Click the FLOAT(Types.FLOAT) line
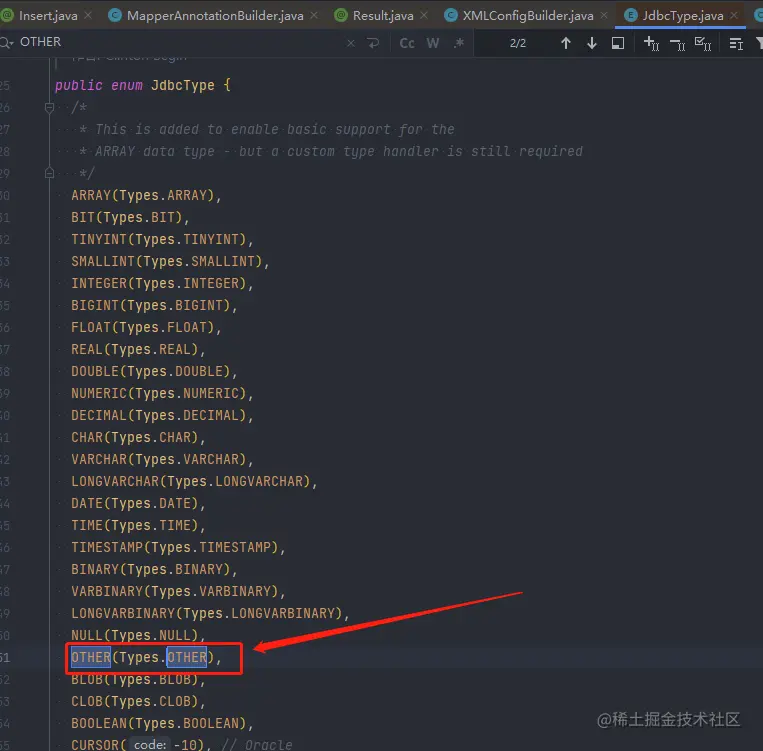 (146, 327)
